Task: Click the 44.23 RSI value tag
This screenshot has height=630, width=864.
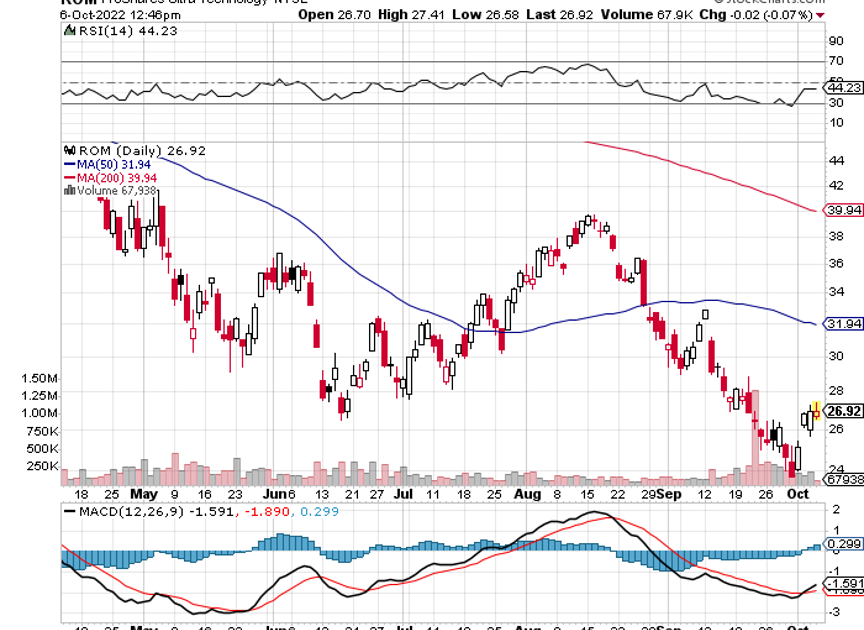Action: click(x=844, y=88)
